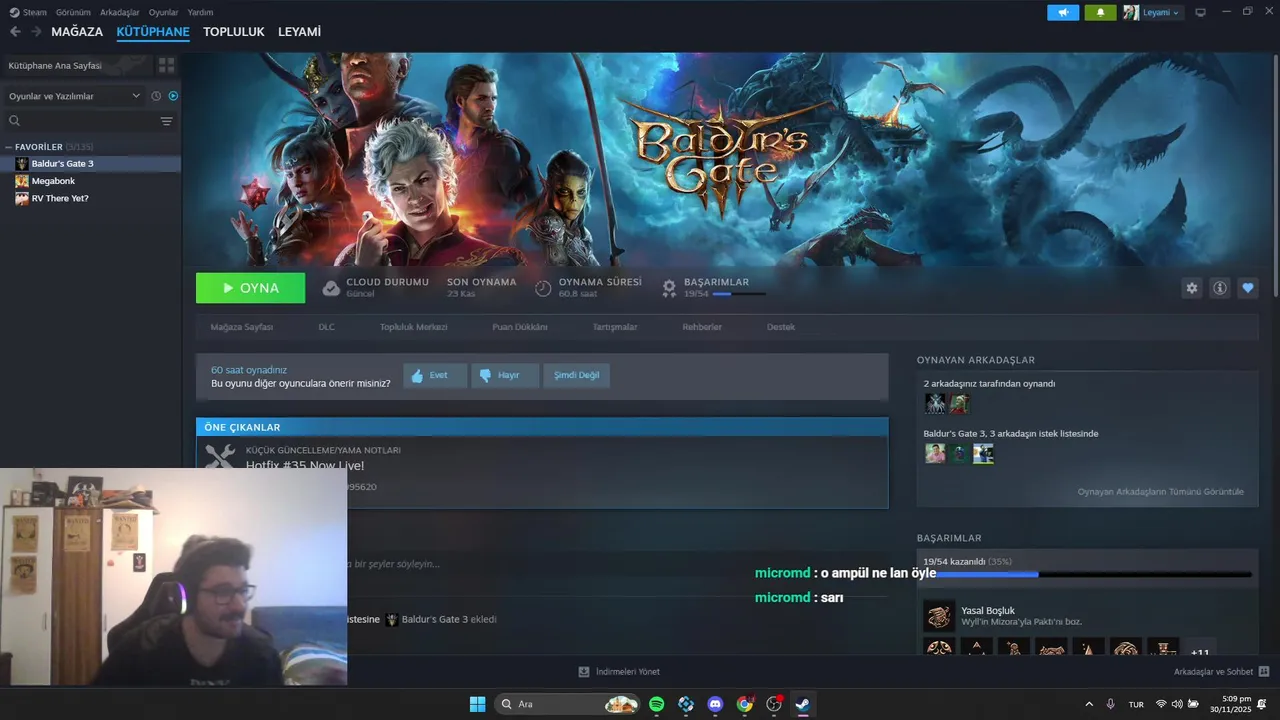This screenshot has height=720, width=1280.
Task: Collapse the FAVORİLER category
Action: pyautogui.click(x=9, y=147)
